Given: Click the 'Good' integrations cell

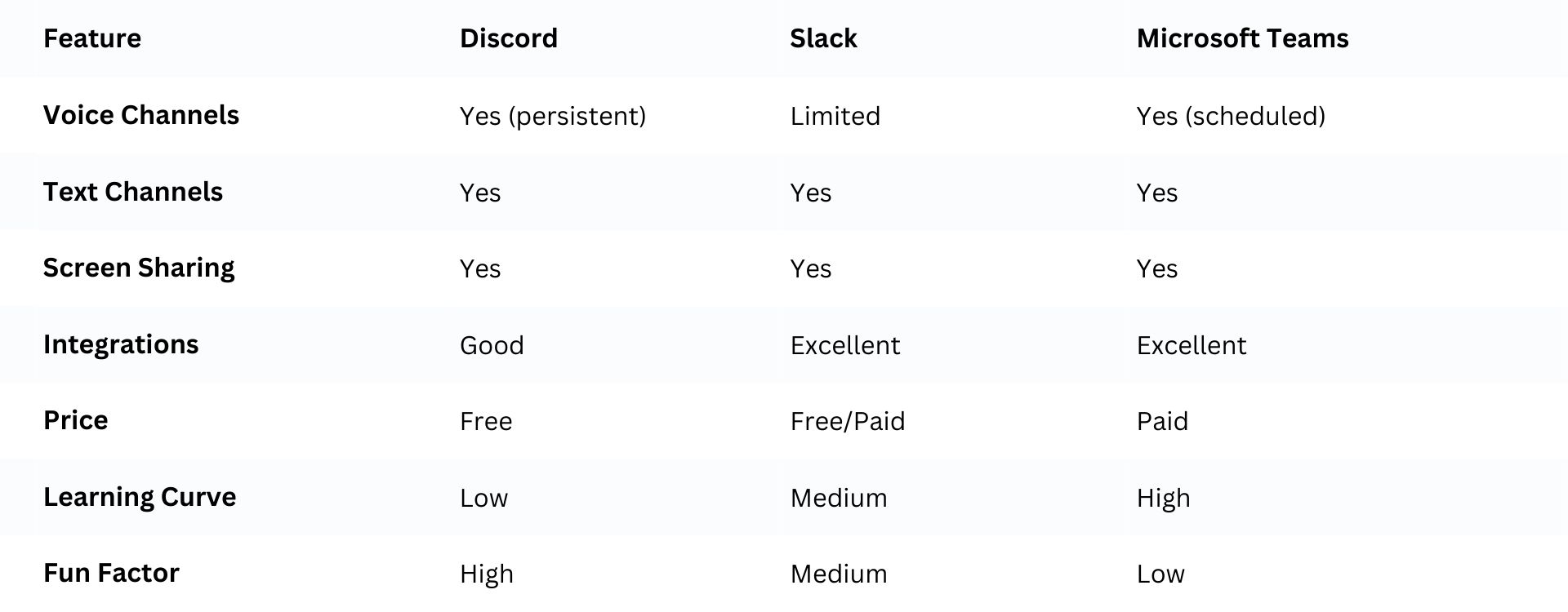Looking at the screenshot, I should pyautogui.click(x=492, y=345).
